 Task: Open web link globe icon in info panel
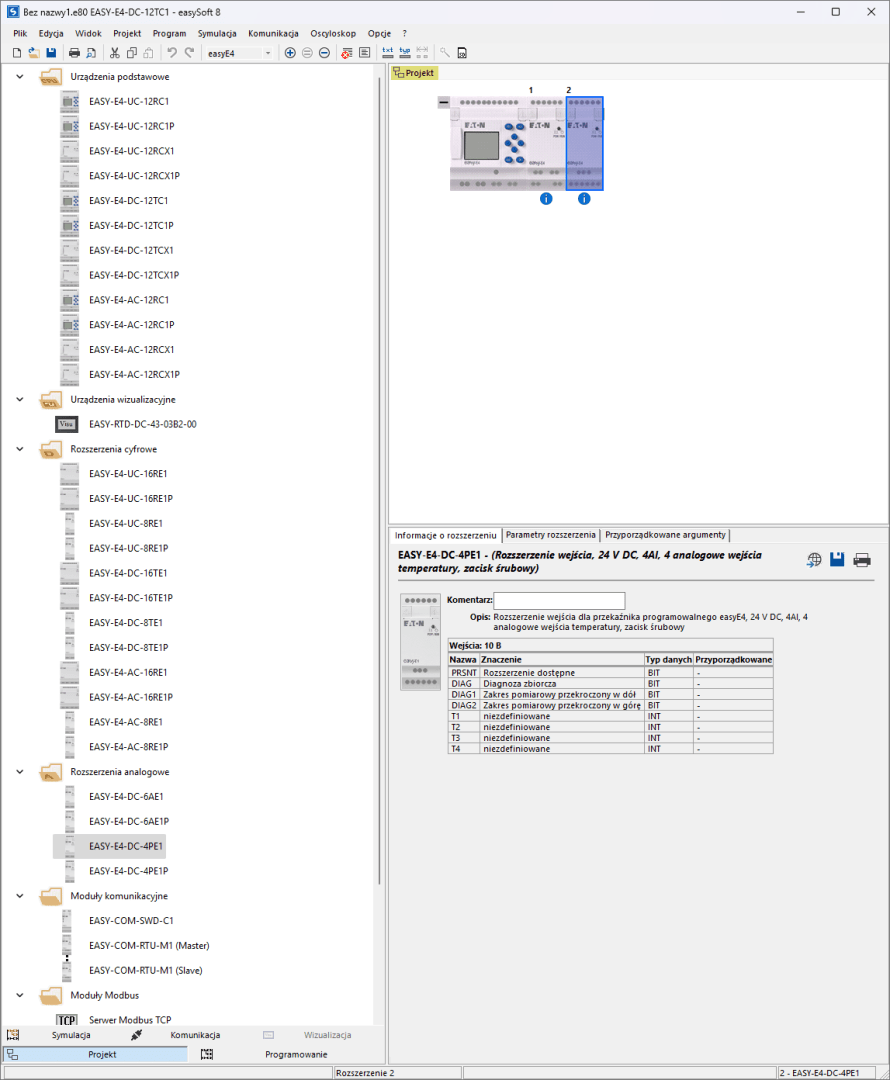coord(815,560)
